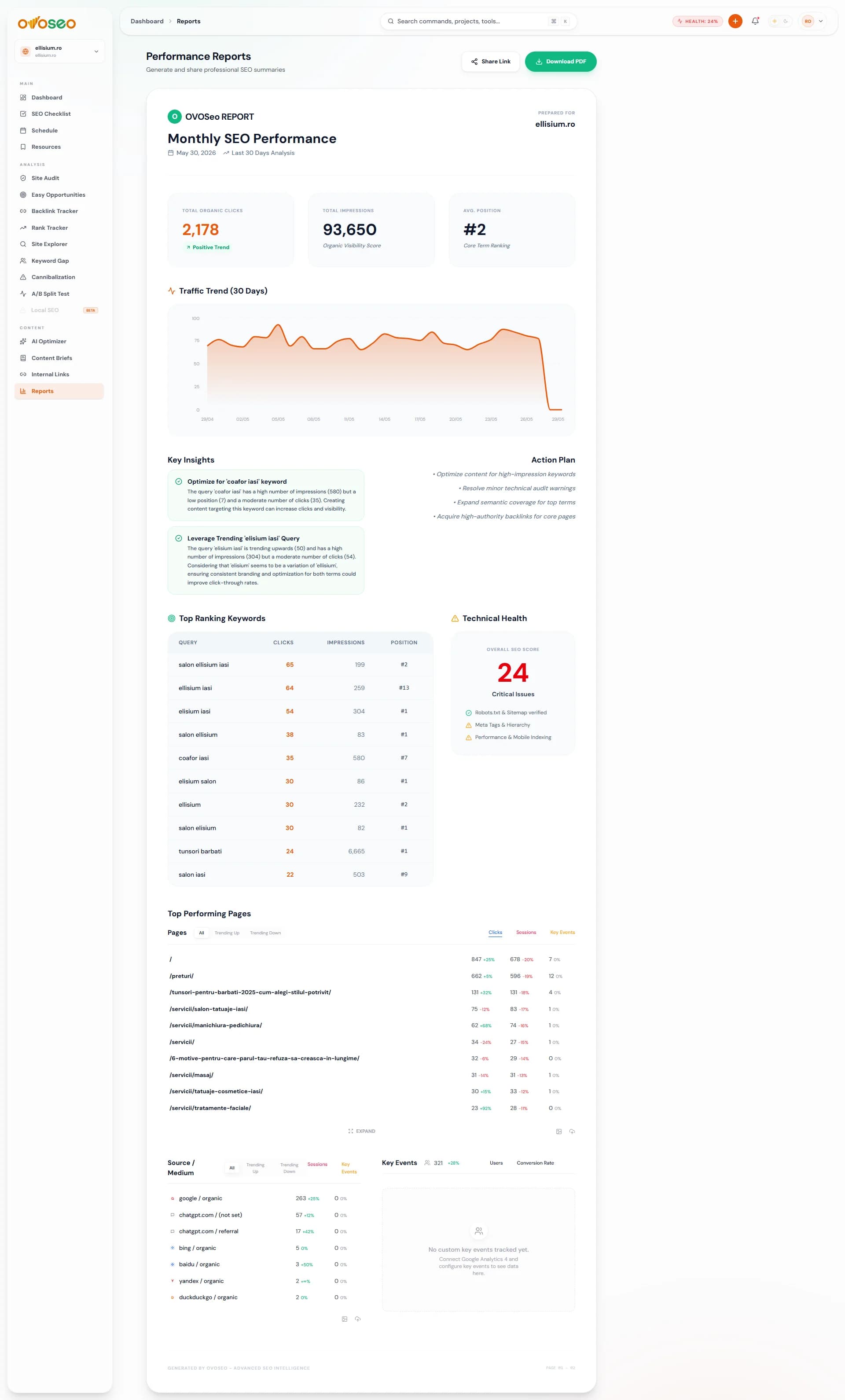Open Rank Tracker
Viewport: 845px width, 1400px height.
pos(59,228)
